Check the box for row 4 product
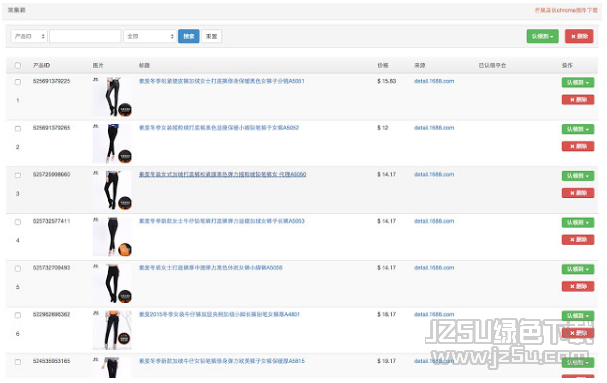The width and height of the screenshot is (607, 383). point(18,222)
